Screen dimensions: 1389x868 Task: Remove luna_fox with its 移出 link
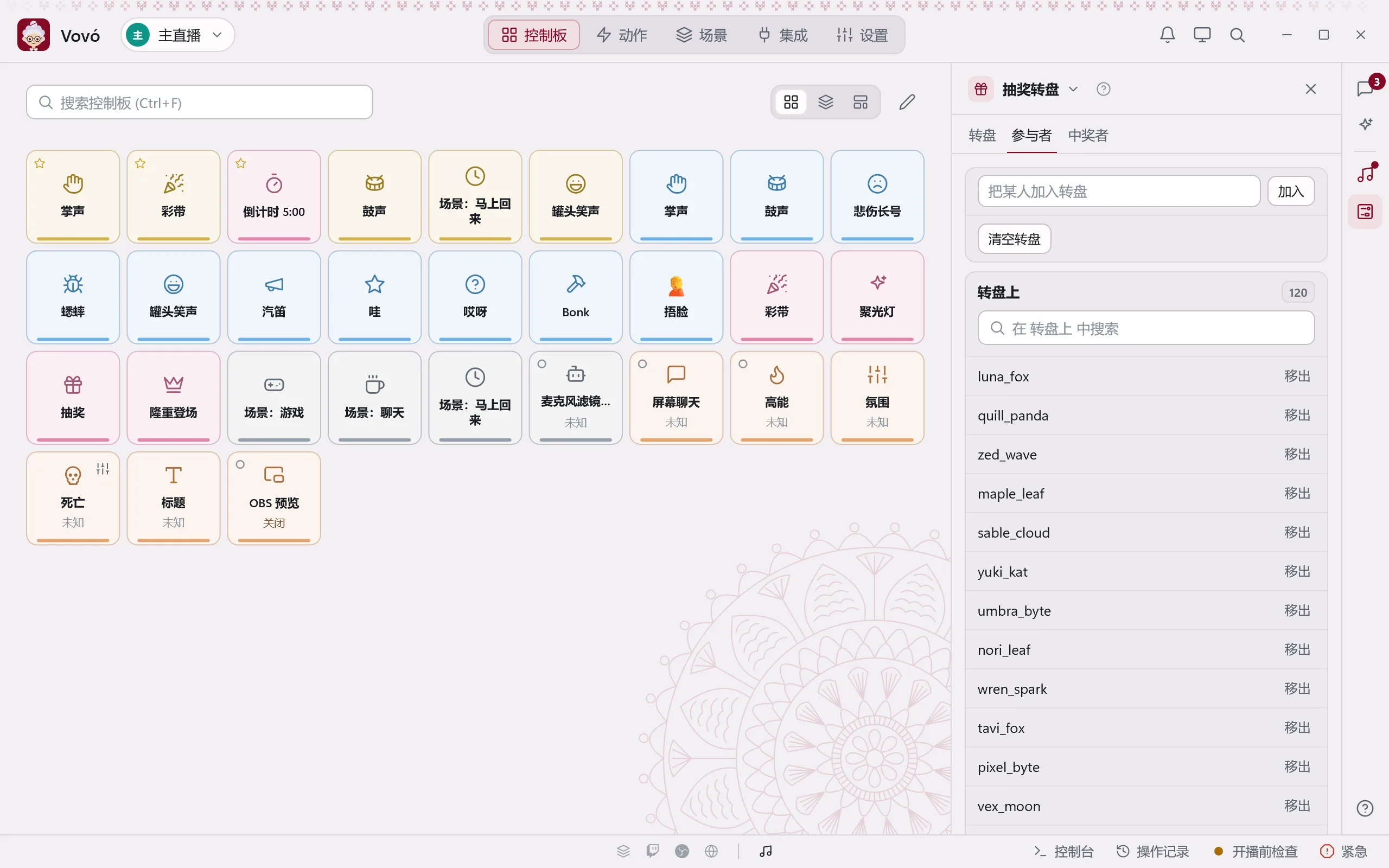click(1297, 376)
